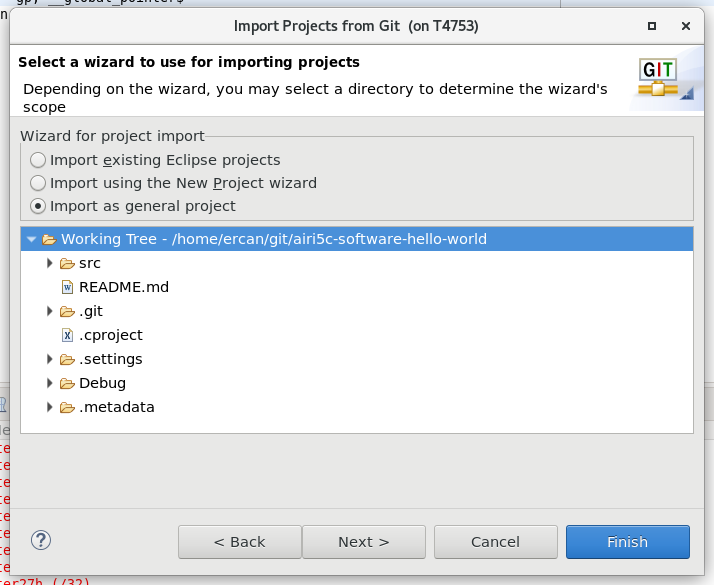This screenshot has width=714, height=585.
Task: Click the Working Tree folder icon
Action: (49, 239)
